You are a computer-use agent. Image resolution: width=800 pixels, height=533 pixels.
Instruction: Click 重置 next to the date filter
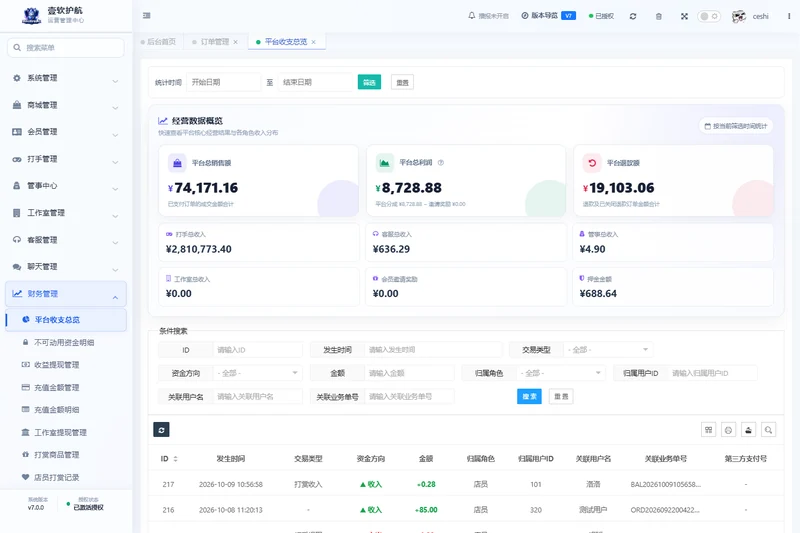(x=403, y=82)
